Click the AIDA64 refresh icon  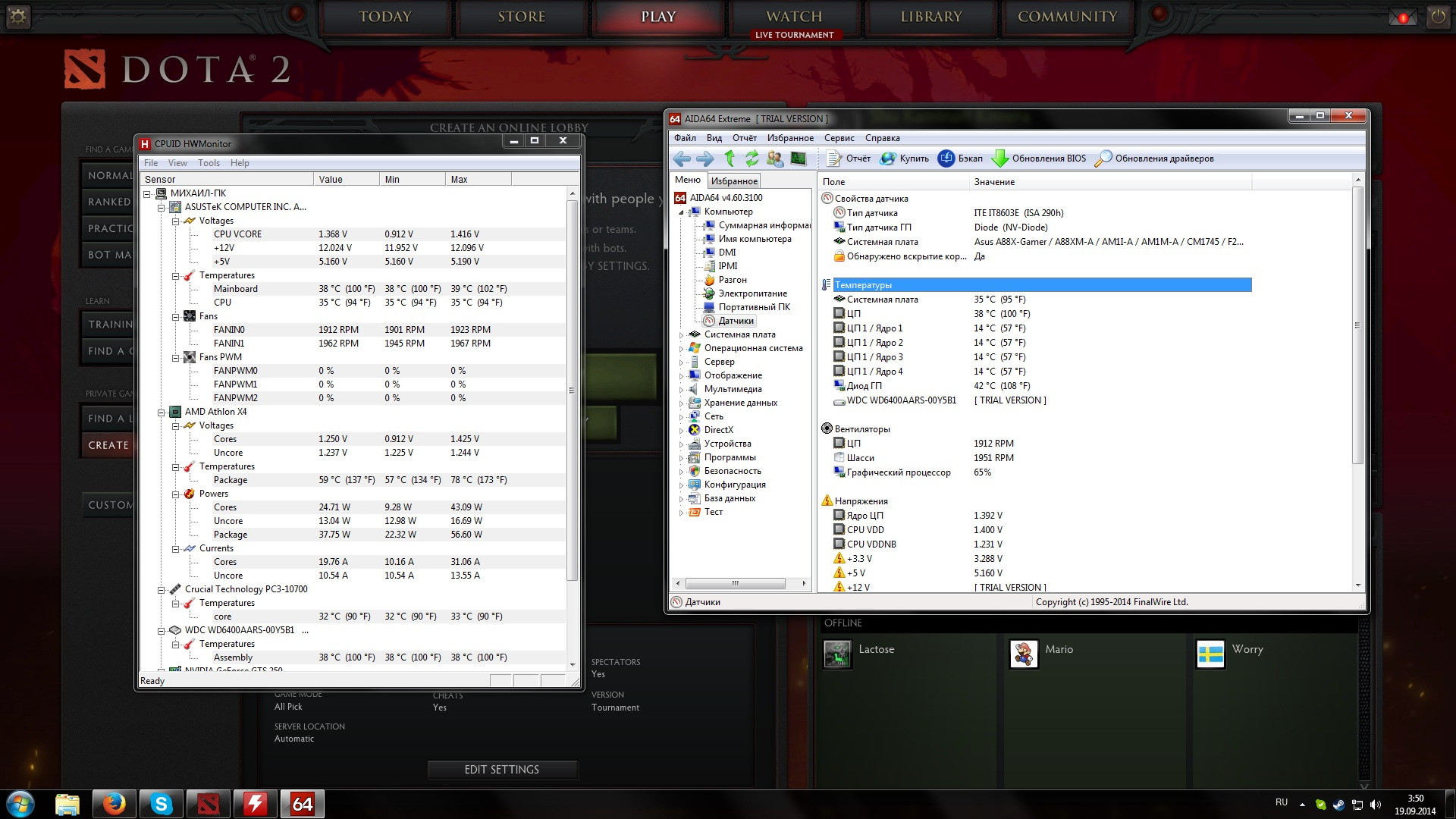coord(752,158)
